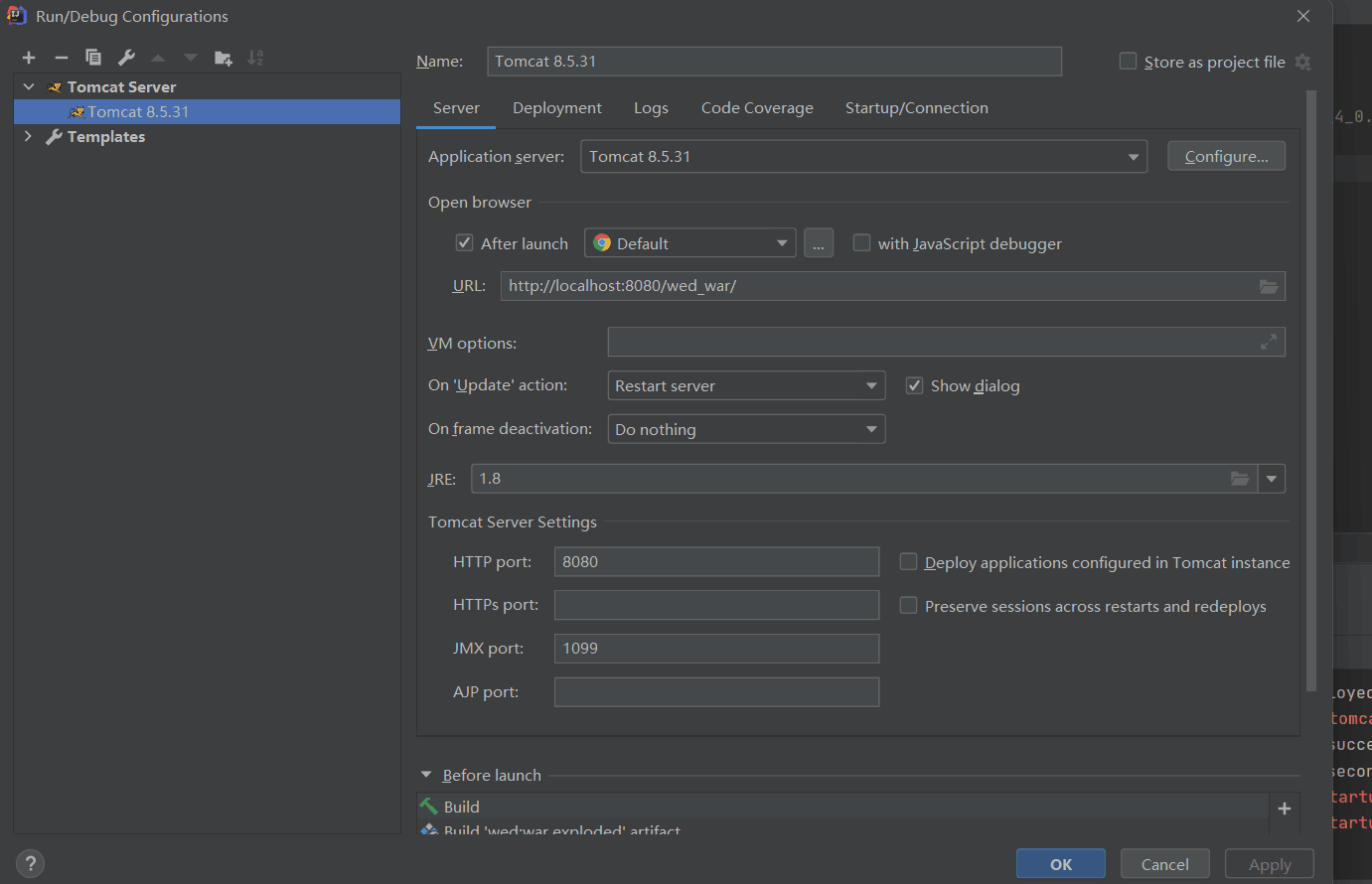
Task: Remove the selected configuration with the minus icon
Action: (61, 58)
